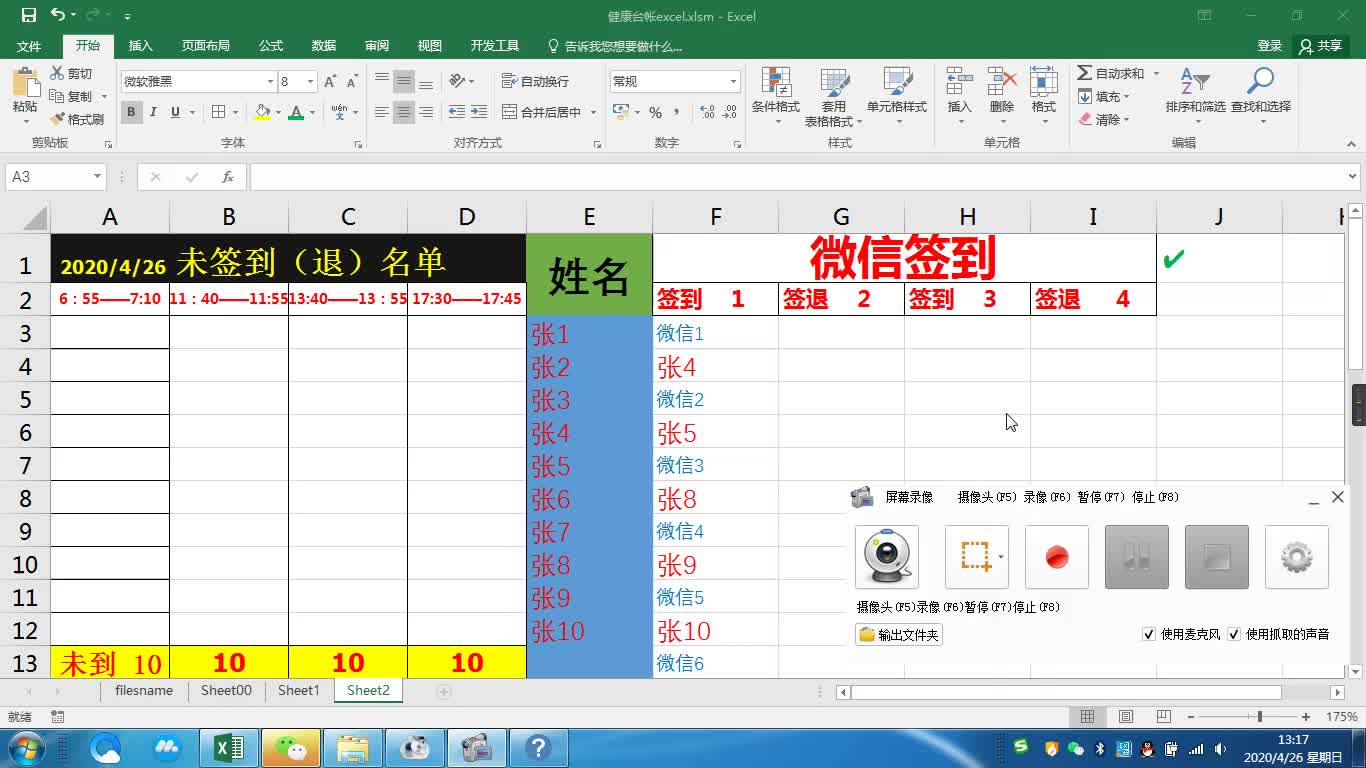Screen dimensions: 1366x768
Task: Select the Sheet1 worksheet tab
Action: [298, 690]
